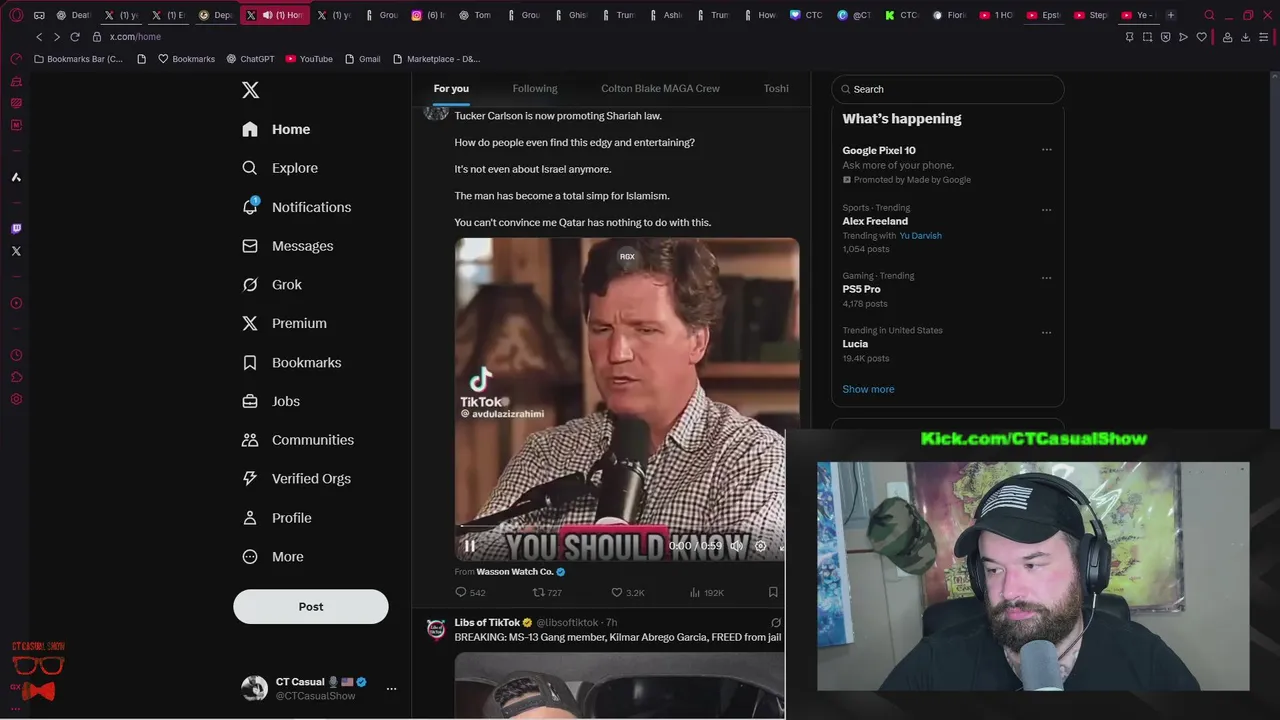The height and width of the screenshot is (720, 1280).
Task: Open browser tab search magnifier
Action: [1209, 15]
